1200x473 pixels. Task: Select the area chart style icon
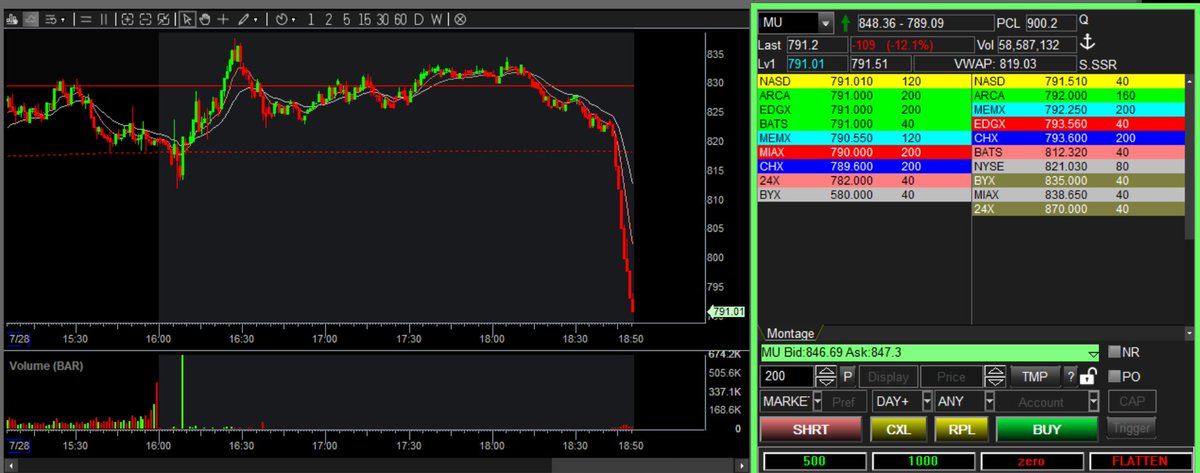click(x=31, y=19)
